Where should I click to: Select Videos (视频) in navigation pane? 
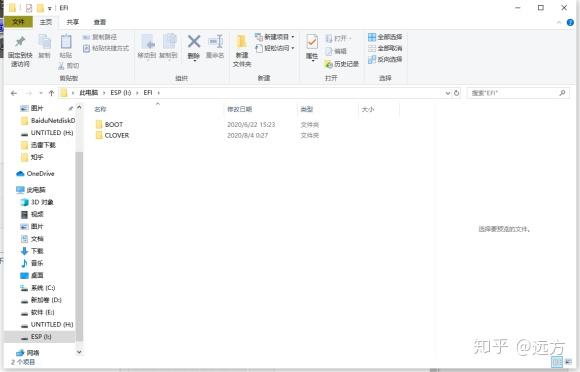coord(33,214)
